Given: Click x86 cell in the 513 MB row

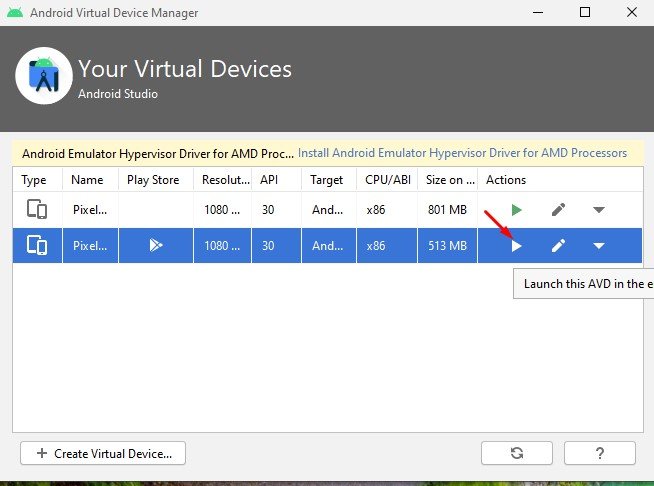Looking at the screenshot, I should point(387,246).
